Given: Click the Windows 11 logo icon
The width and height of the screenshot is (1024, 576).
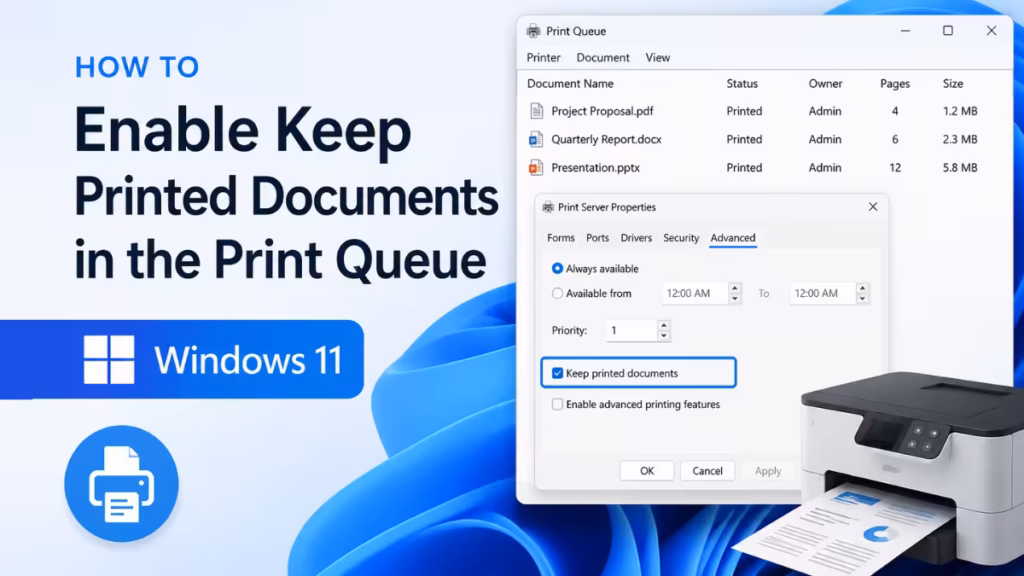Looking at the screenshot, I should click(x=109, y=359).
